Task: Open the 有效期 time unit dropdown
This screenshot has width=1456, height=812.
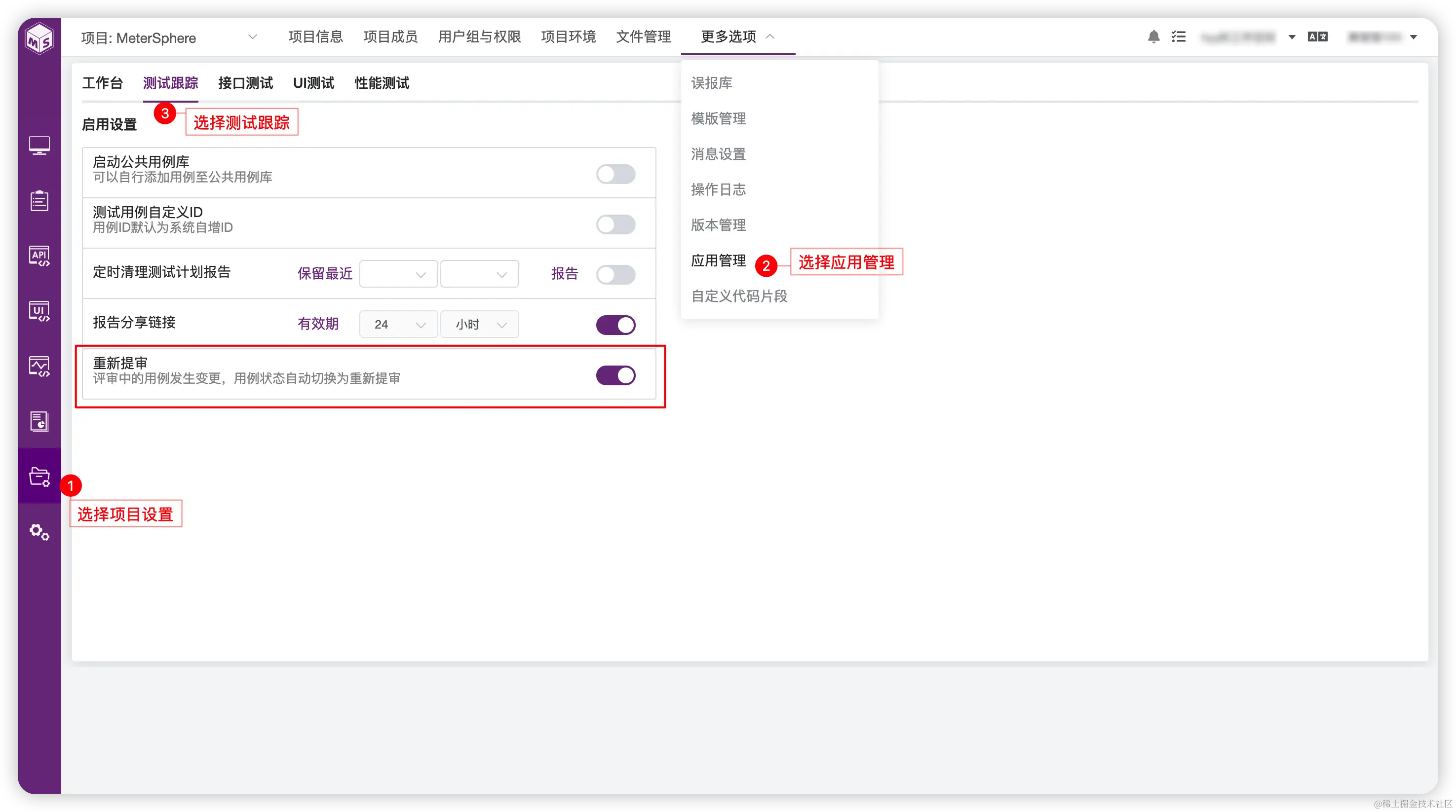Action: click(479, 324)
